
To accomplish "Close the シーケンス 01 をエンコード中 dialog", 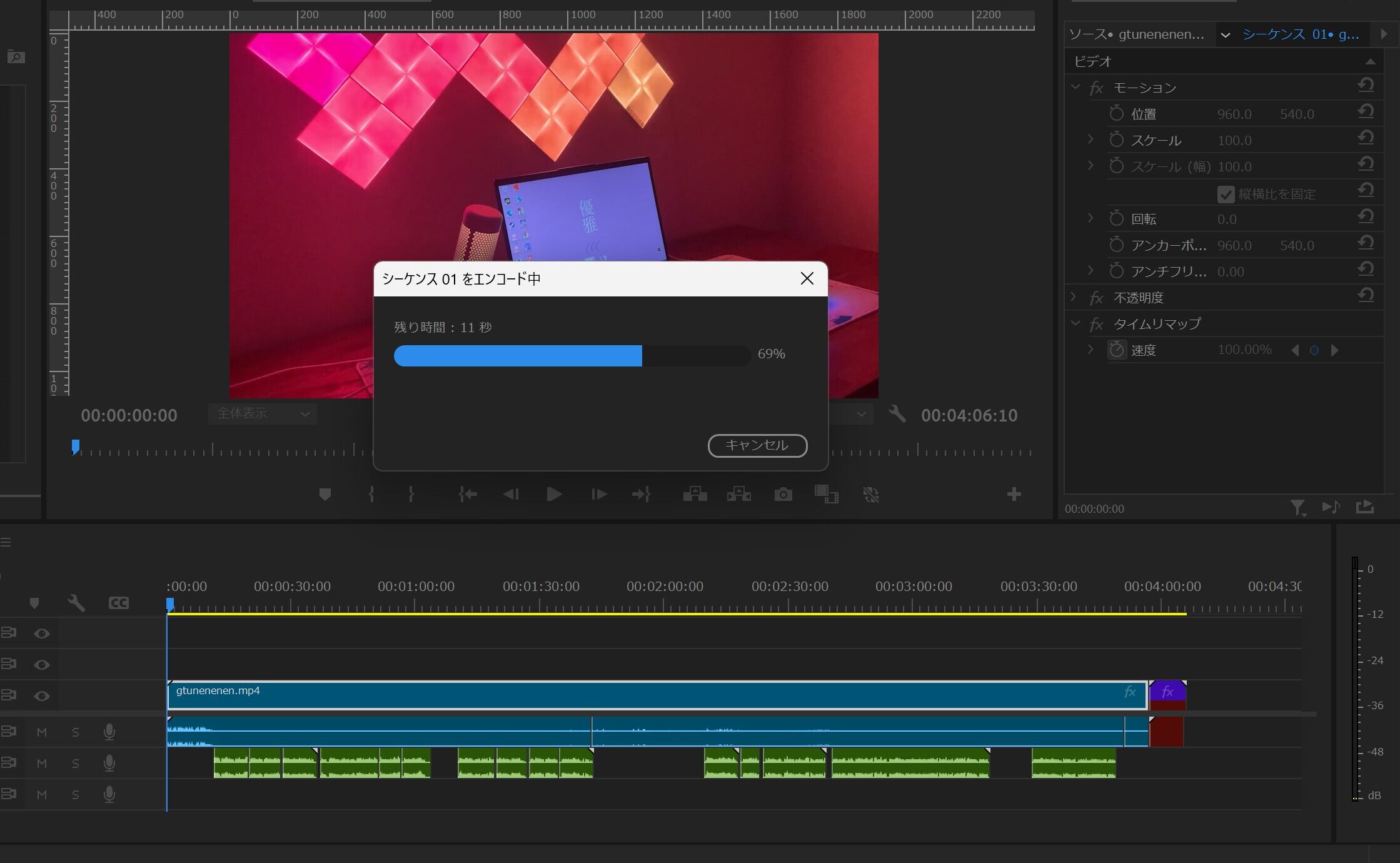I will point(807,278).
